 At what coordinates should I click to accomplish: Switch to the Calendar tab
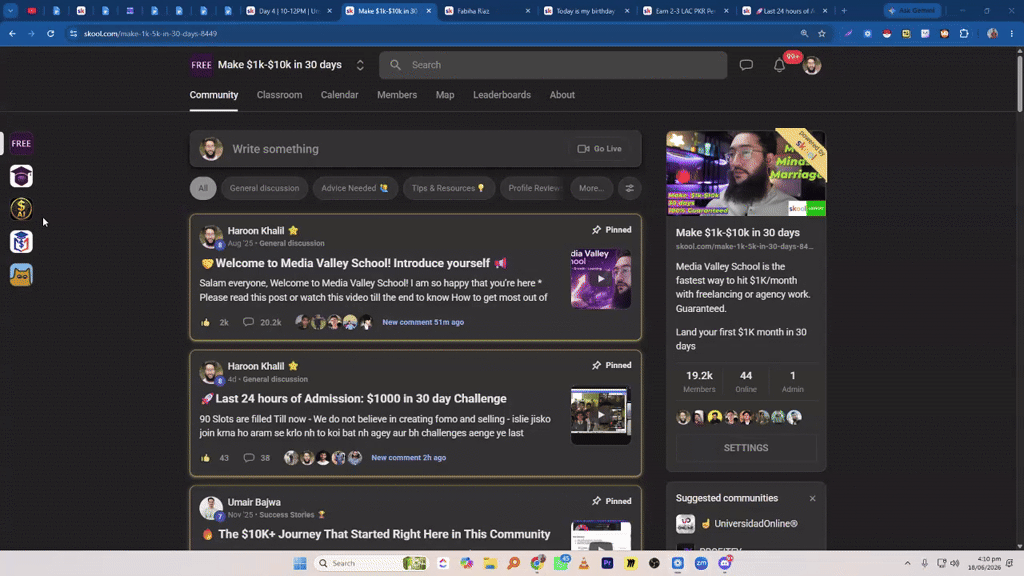pos(340,95)
